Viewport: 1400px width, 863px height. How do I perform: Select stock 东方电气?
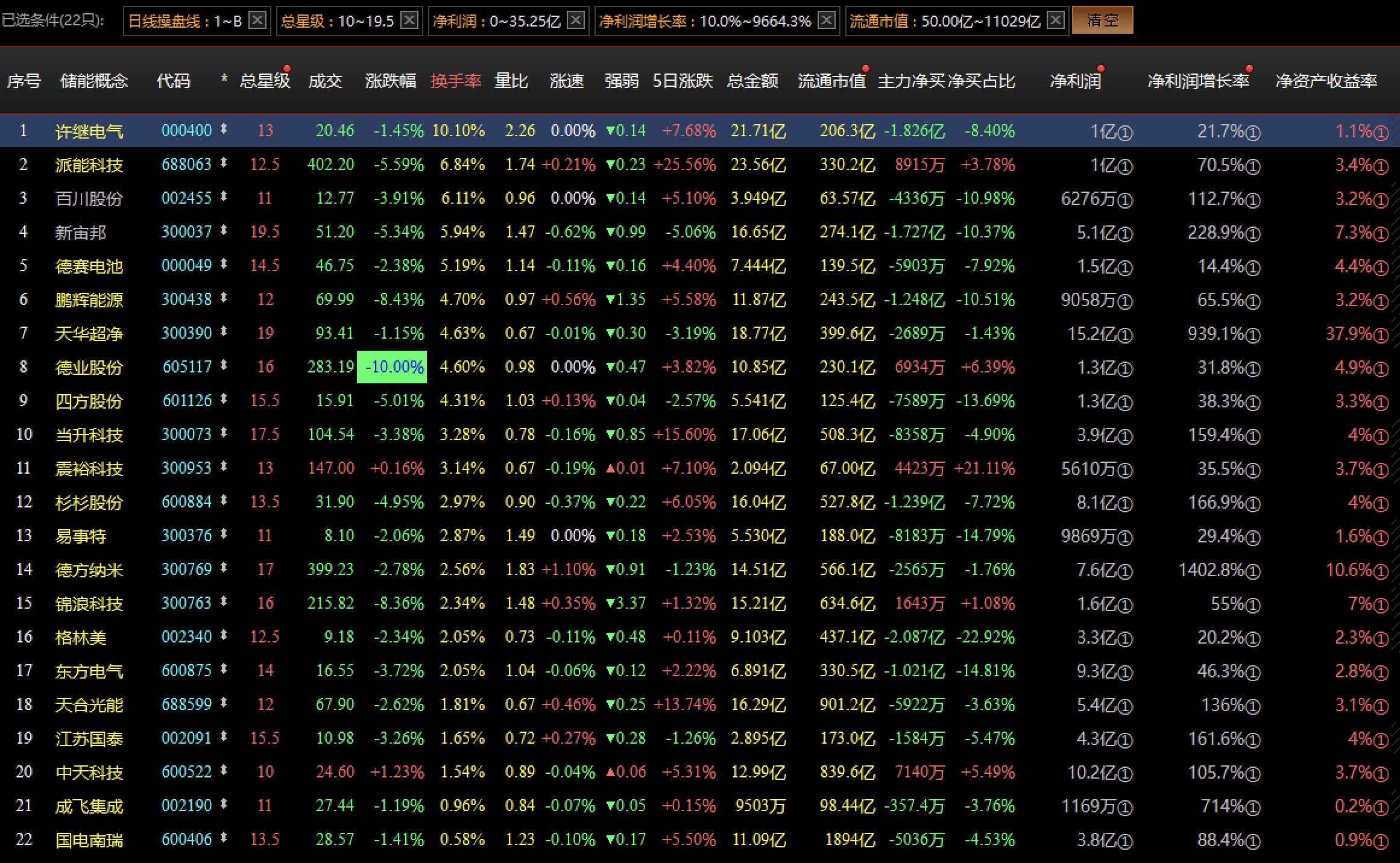click(x=89, y=671)
